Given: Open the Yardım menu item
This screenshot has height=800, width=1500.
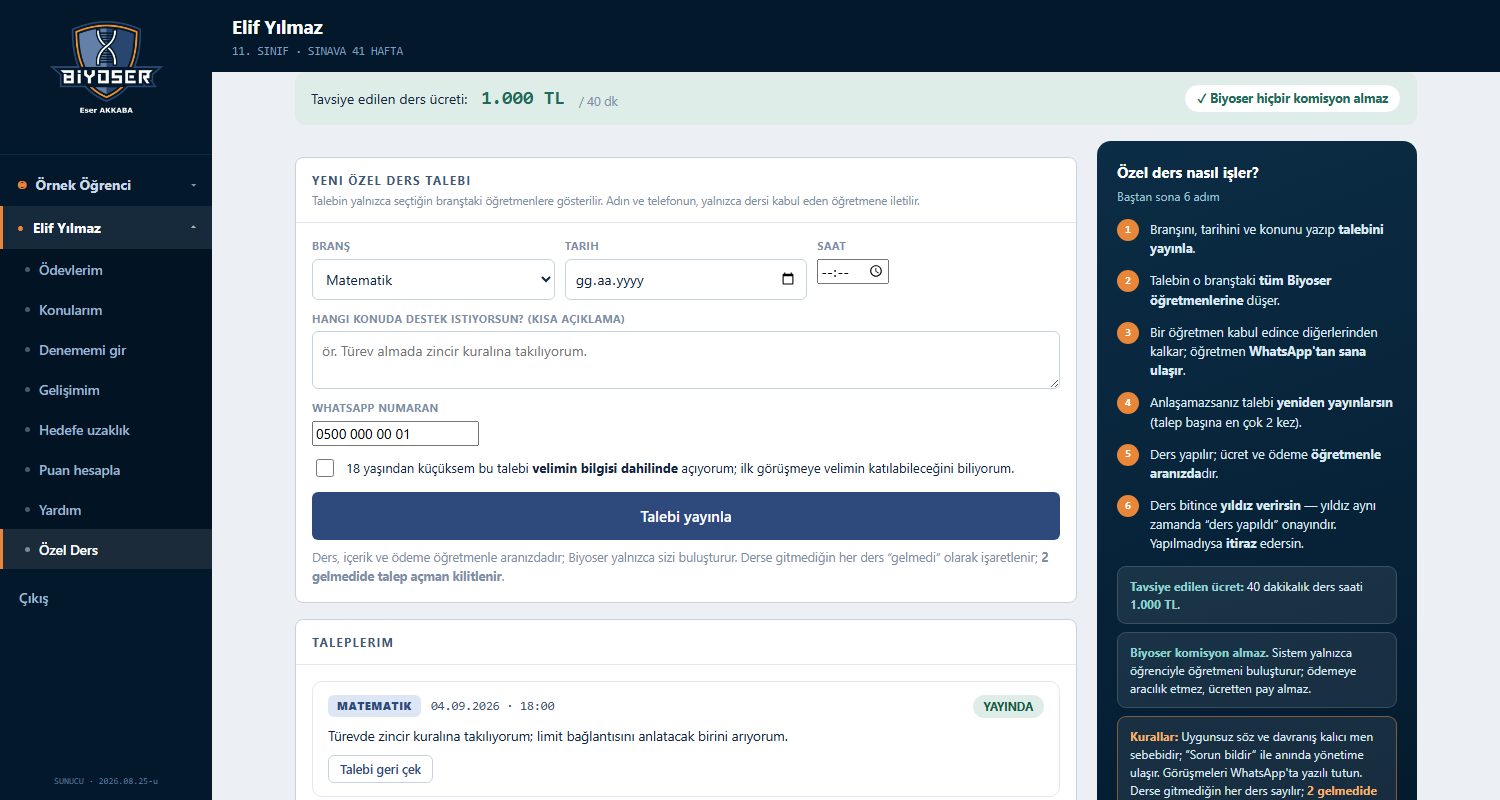Looking at the screenshot, I should click(x=106, y=510).
